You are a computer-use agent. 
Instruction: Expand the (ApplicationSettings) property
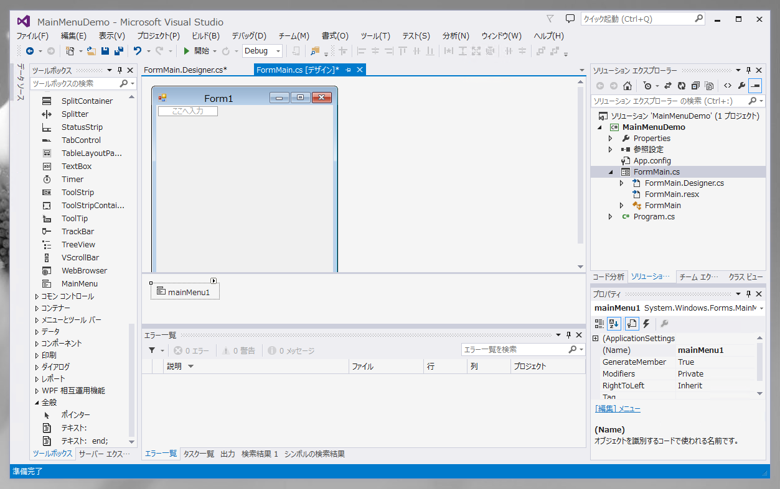(x=595, y=338)
